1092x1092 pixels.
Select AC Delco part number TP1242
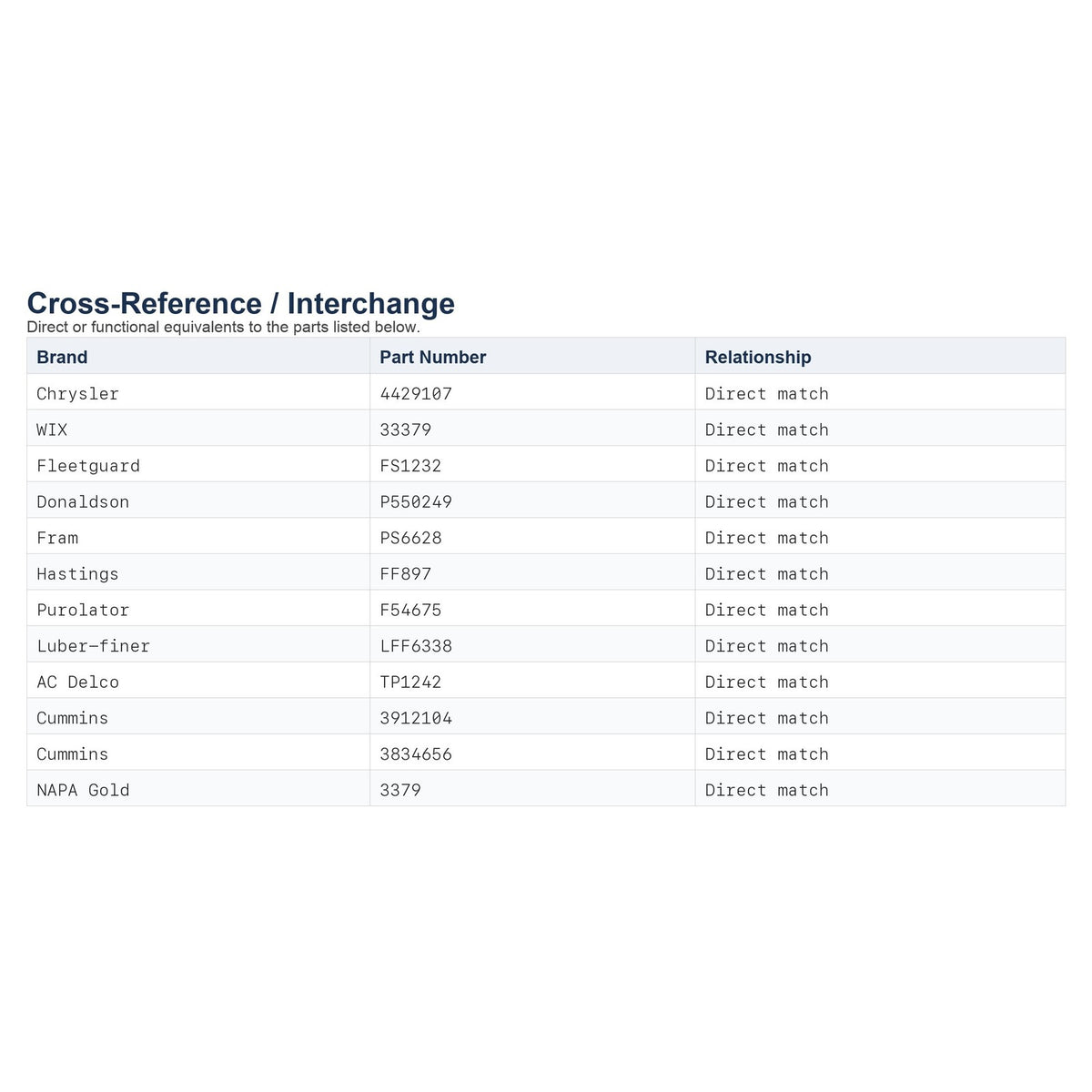(x=410, y=682)
